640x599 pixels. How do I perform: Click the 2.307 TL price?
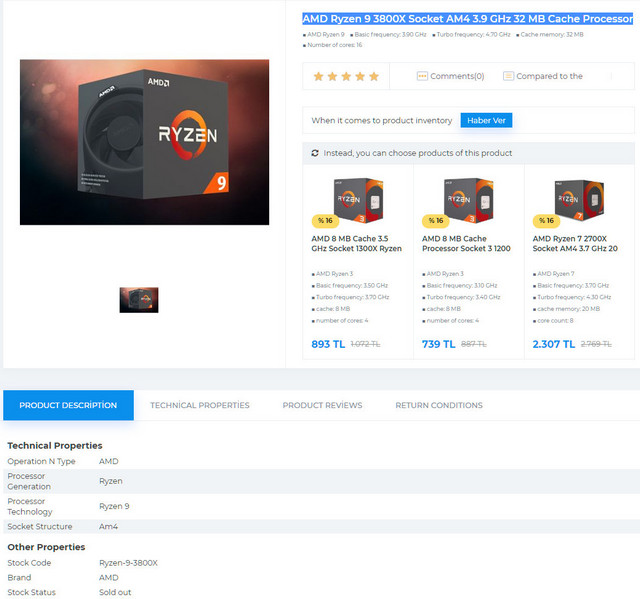click(x=553, y=344)
